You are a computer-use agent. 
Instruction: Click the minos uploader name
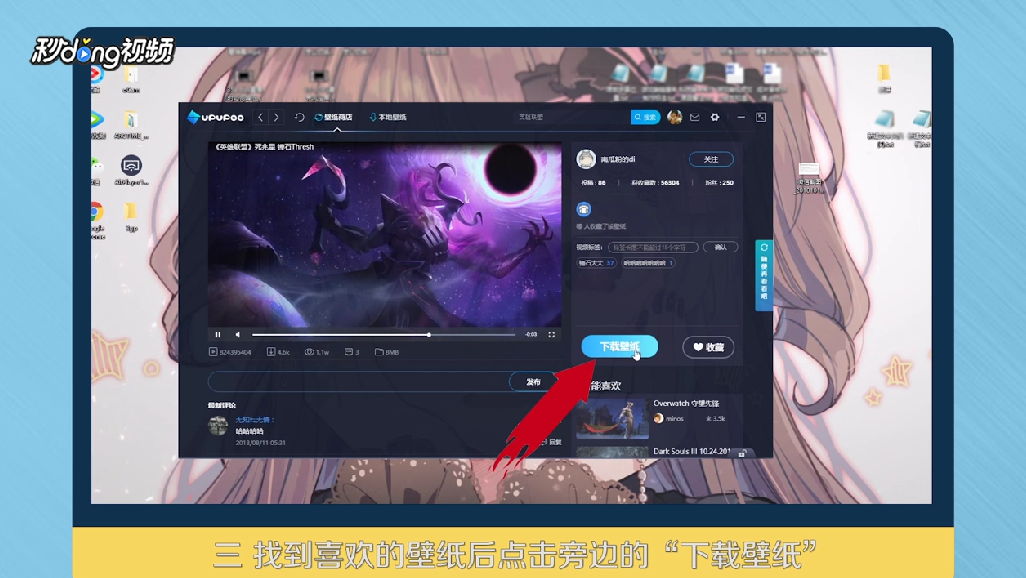pyautogui.click(x=675, y=418)
